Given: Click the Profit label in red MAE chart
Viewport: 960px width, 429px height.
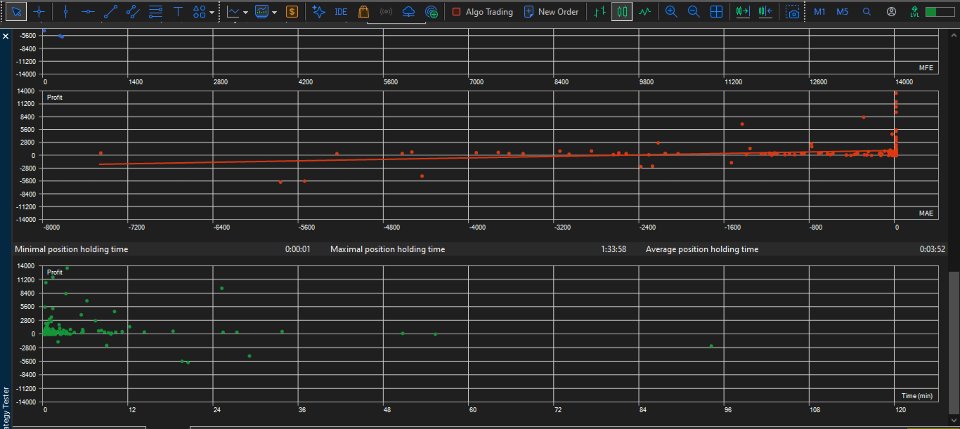Looking at the screenshot, I should click(54, 97).
